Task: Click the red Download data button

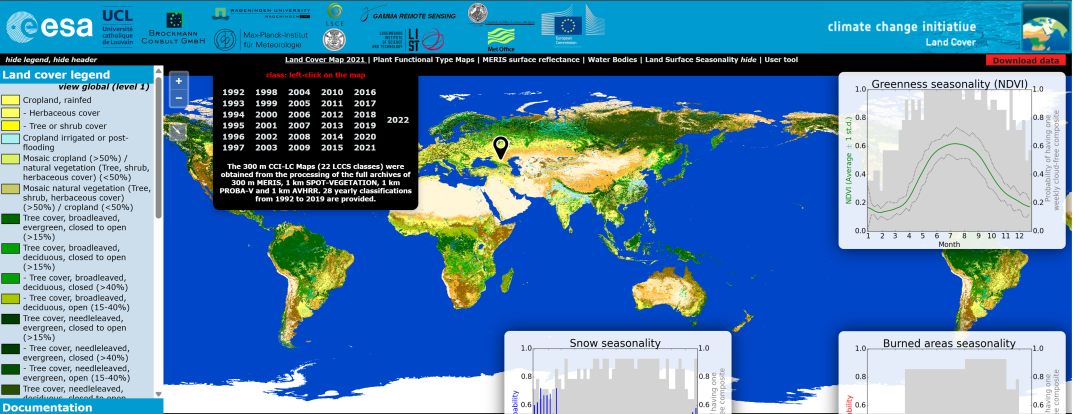Action: [1025, 61]
